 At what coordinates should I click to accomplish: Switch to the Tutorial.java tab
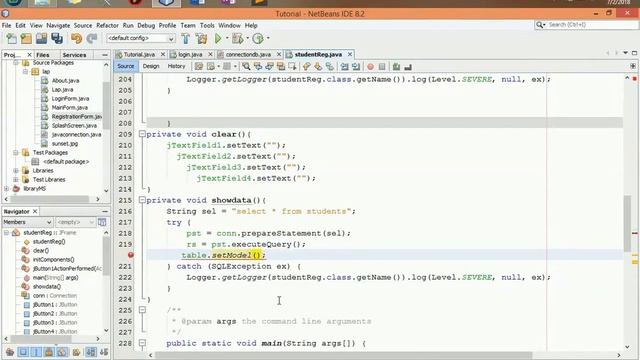pos(139,54)
